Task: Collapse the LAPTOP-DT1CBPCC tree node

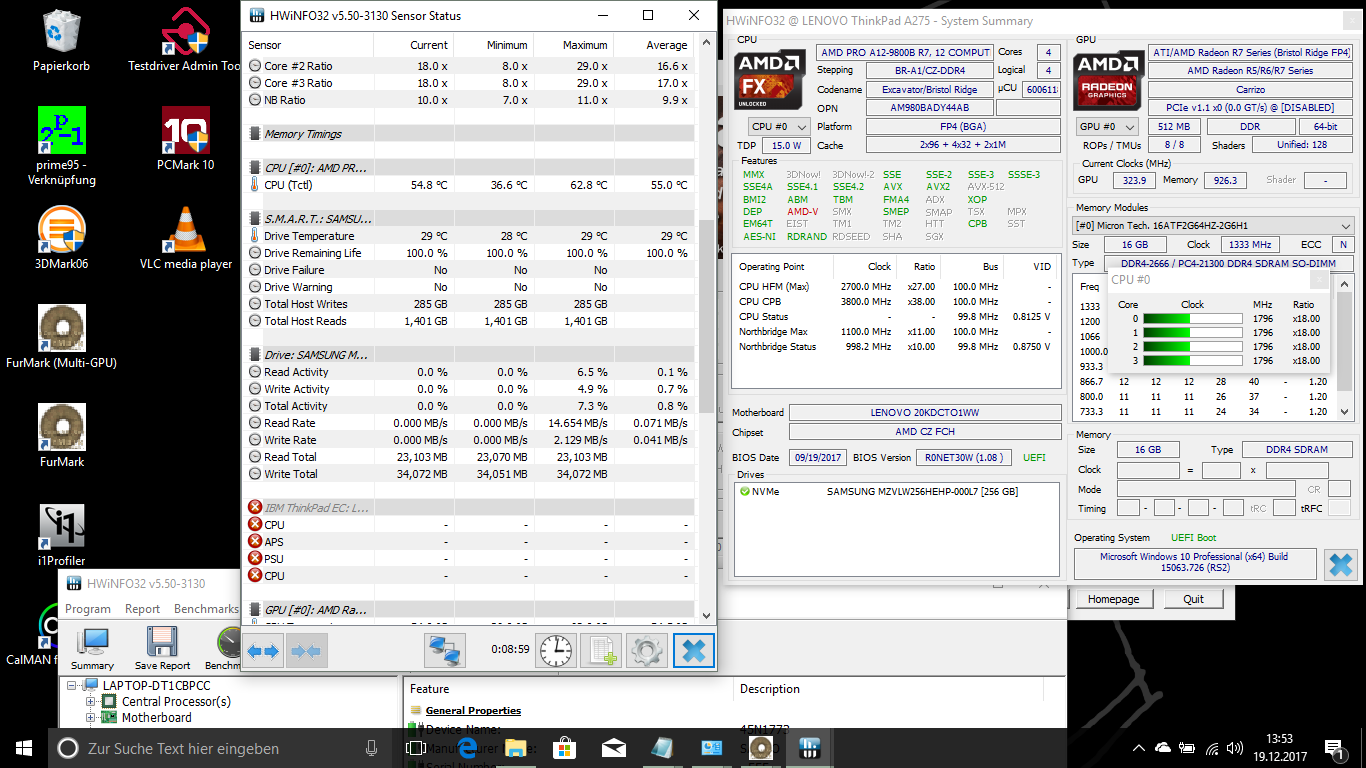Action: tap(73, 686)
